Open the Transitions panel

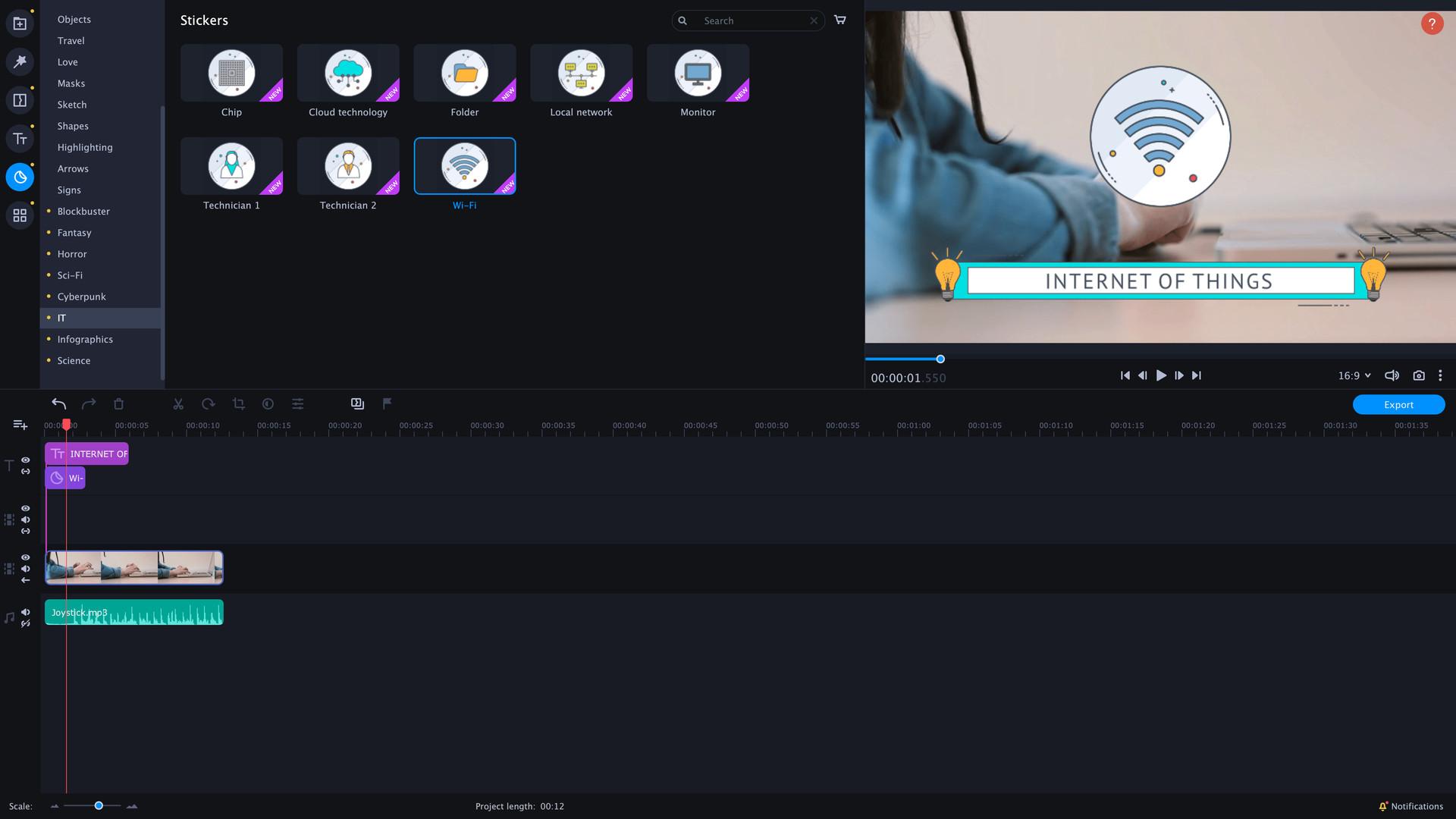tap(19, 99)
